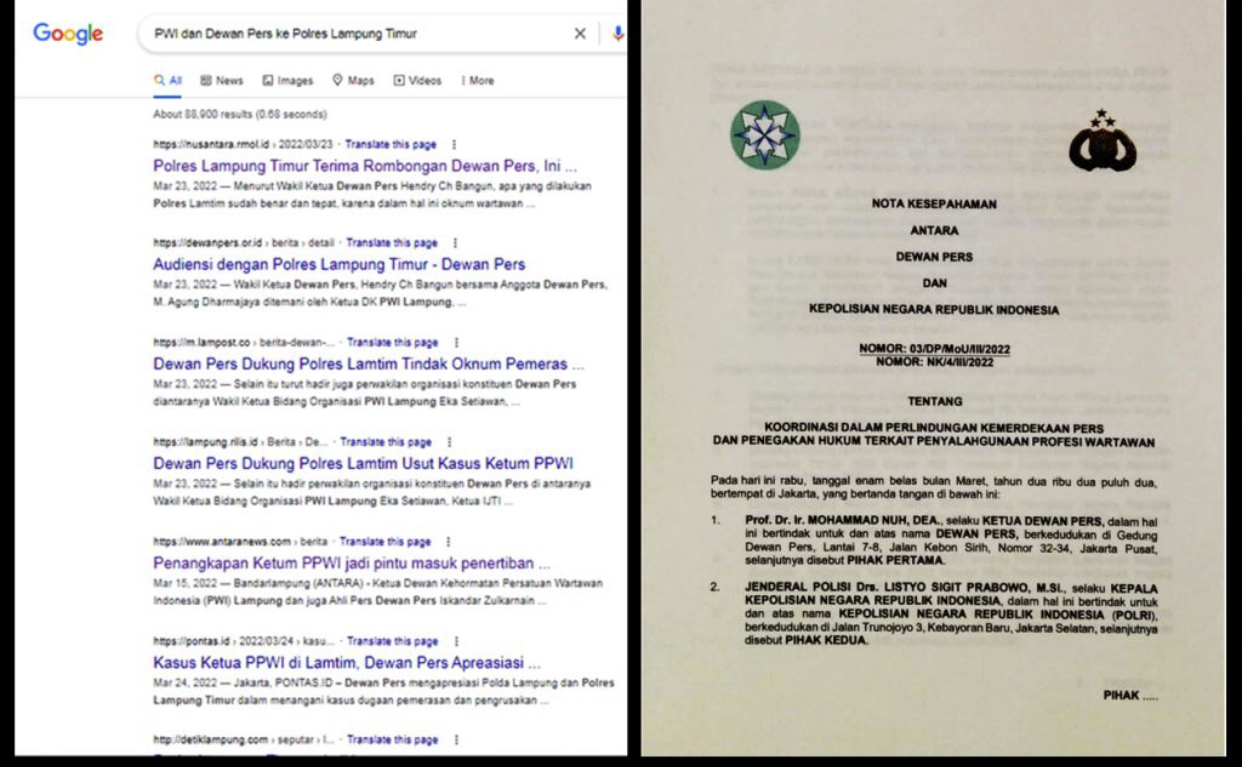
Task: Switch to the News tab
Action: point(222,80)
